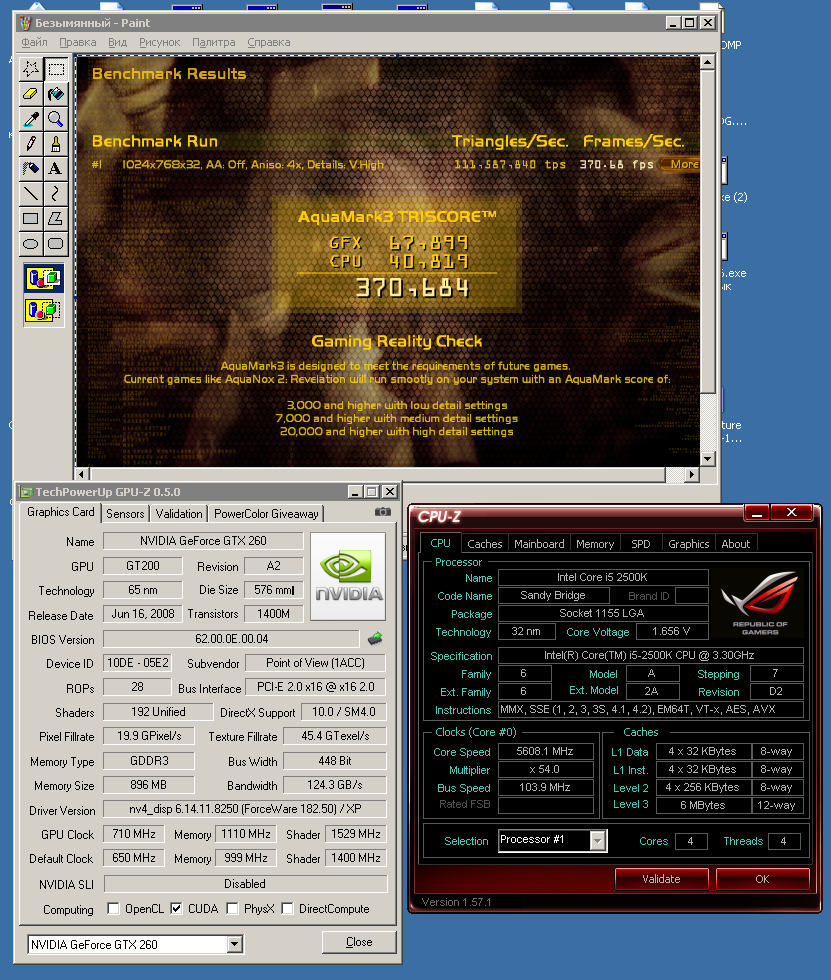Click Paint's vertical scrollbar down arrow
831x980 pixels.
click(x=707, y=459)
